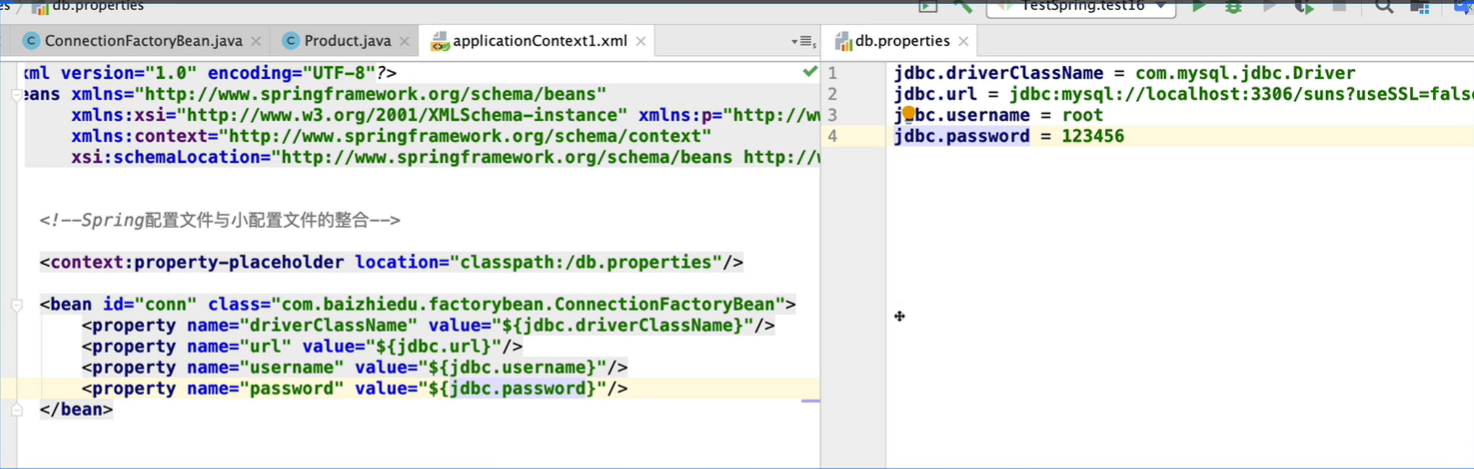Switch to the Product.java tab
This screenshot has width=1474, height=469.
[347, 41]
